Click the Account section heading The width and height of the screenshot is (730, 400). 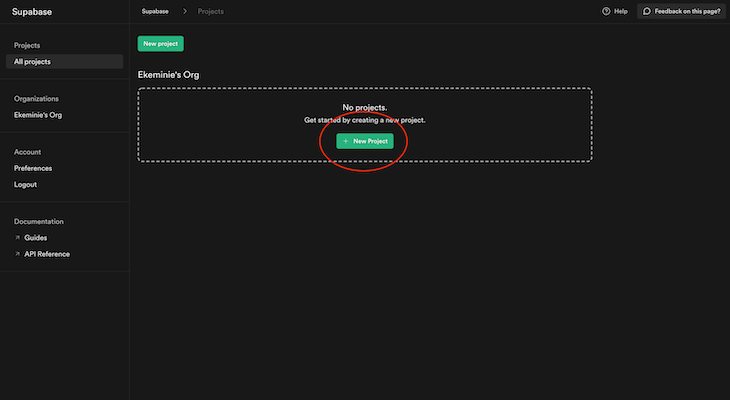(27, 152)
